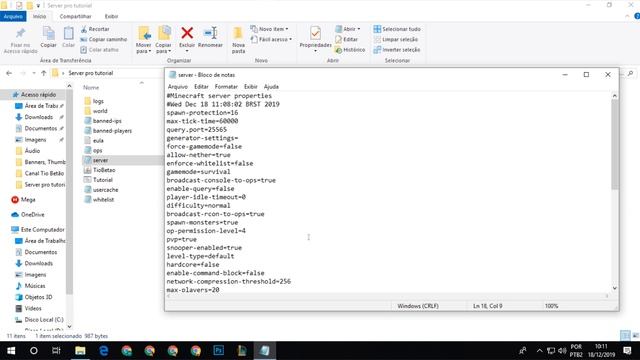
Task: Open Disco Local (C:) drive
Action: click(x=40, y=320)
